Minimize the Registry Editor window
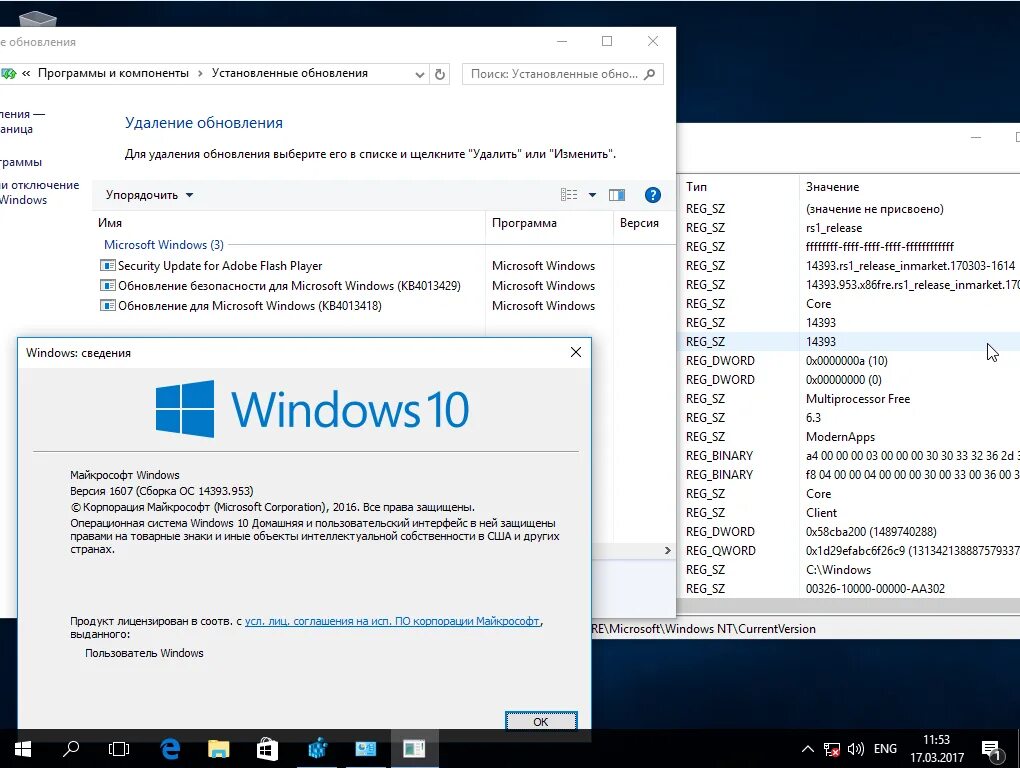This screenshot has height=768, width=1020. (x=976, y=137)
